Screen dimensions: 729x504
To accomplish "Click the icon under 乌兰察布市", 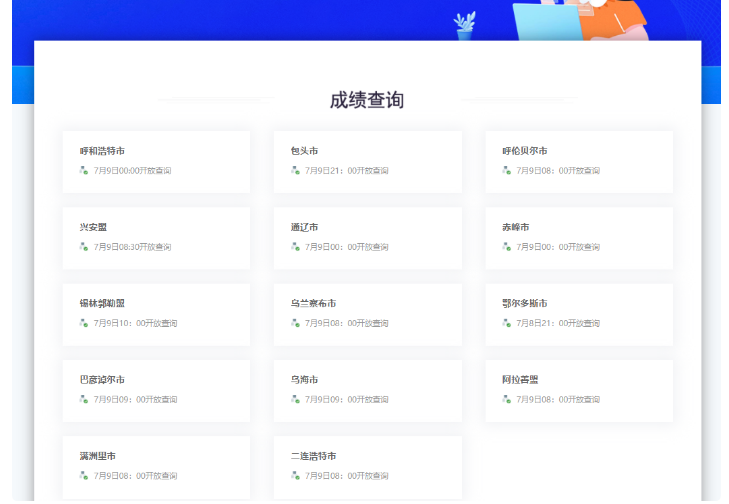I will click(x=295, y=323).
